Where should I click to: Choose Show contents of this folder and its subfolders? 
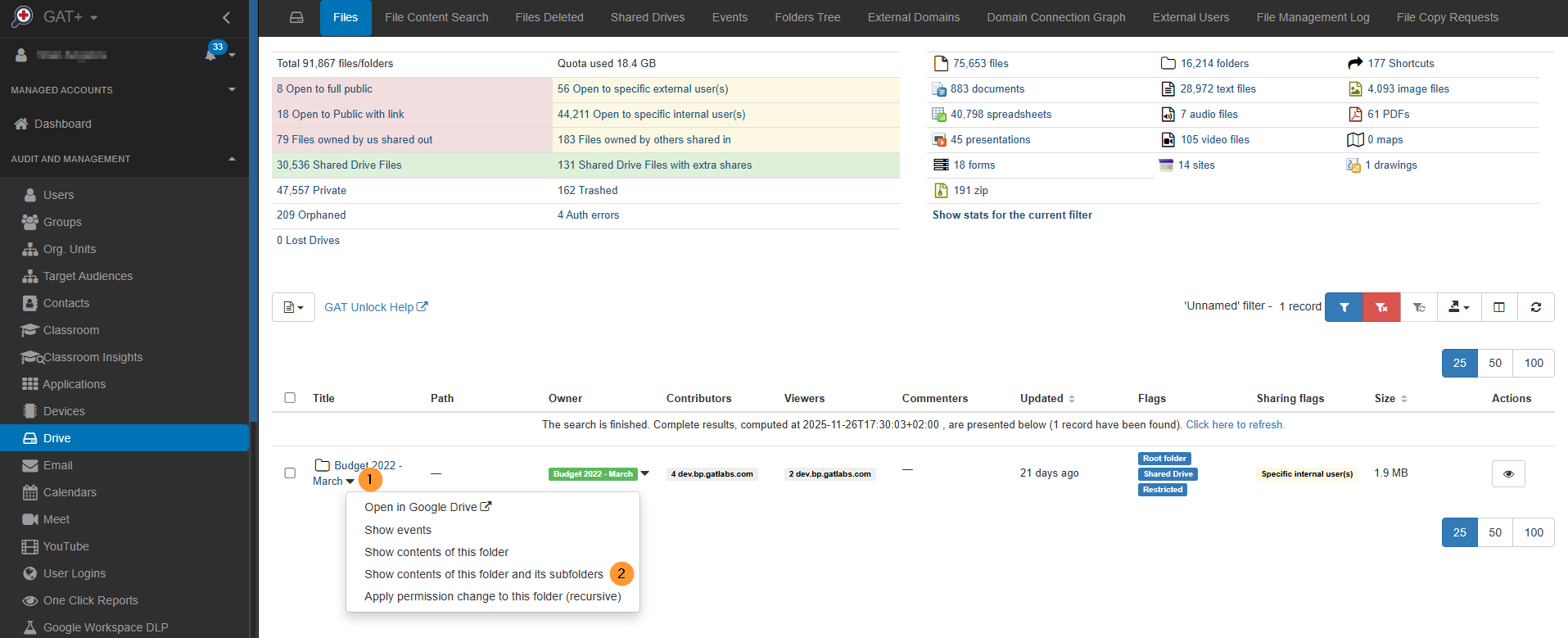pos(483,574)
